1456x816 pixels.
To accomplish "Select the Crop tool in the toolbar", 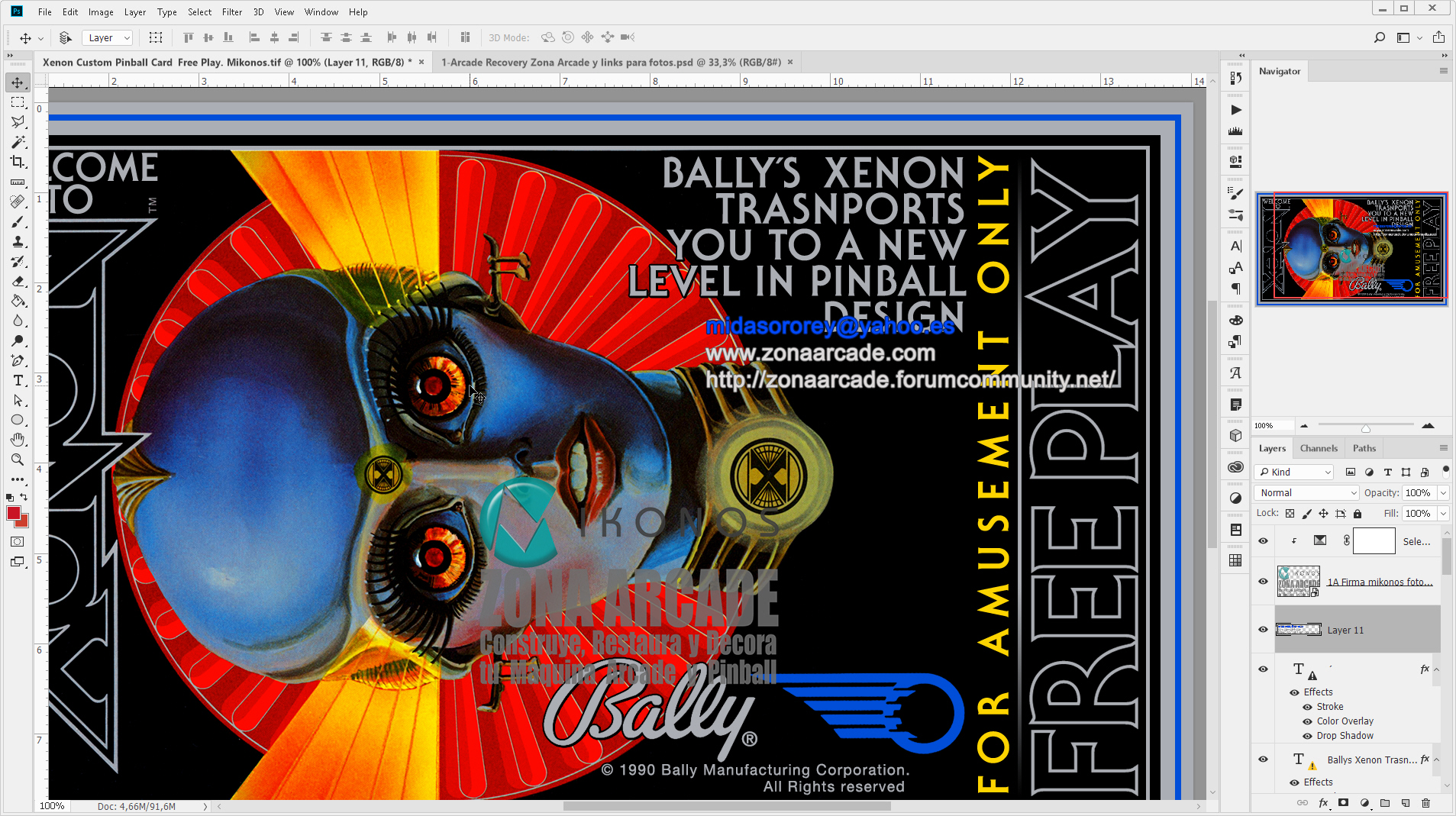I will coord(18,163).
